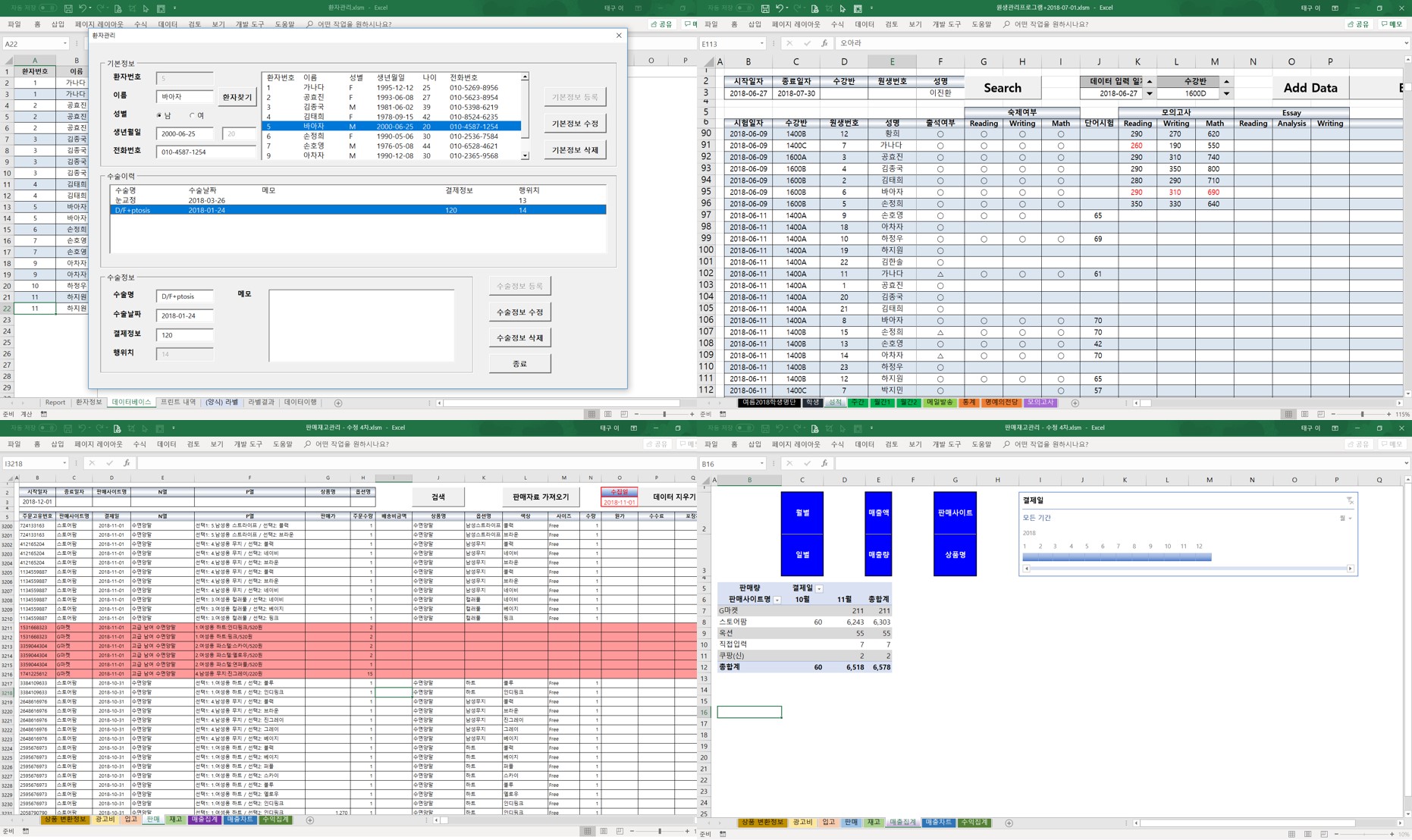The width and height of the screenshot is (1412, 840).
Task: Click the Add Data button
Action: click(x=1310, y=88)
